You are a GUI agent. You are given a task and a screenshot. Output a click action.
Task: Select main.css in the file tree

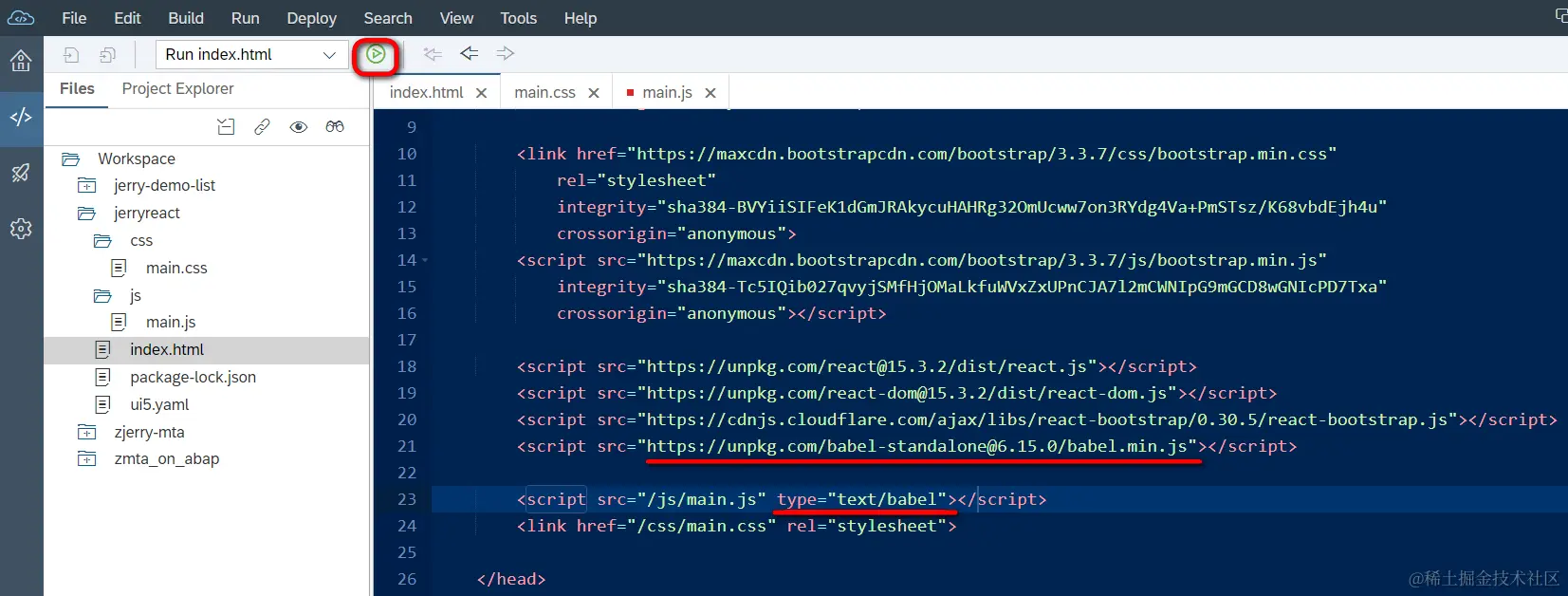[x=176, y=269]
